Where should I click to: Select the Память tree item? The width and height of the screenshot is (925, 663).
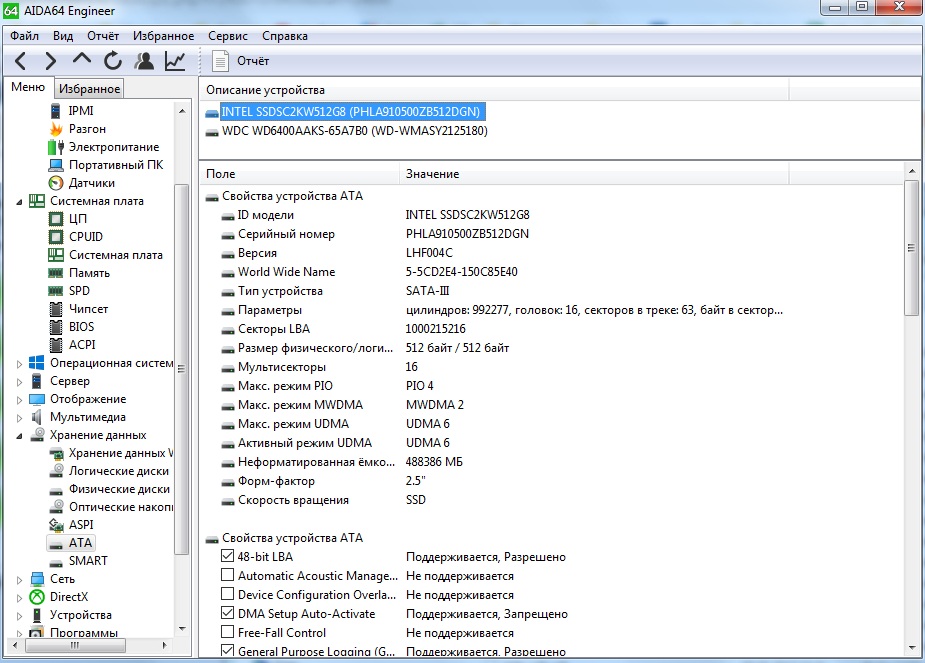coord(89,273)
